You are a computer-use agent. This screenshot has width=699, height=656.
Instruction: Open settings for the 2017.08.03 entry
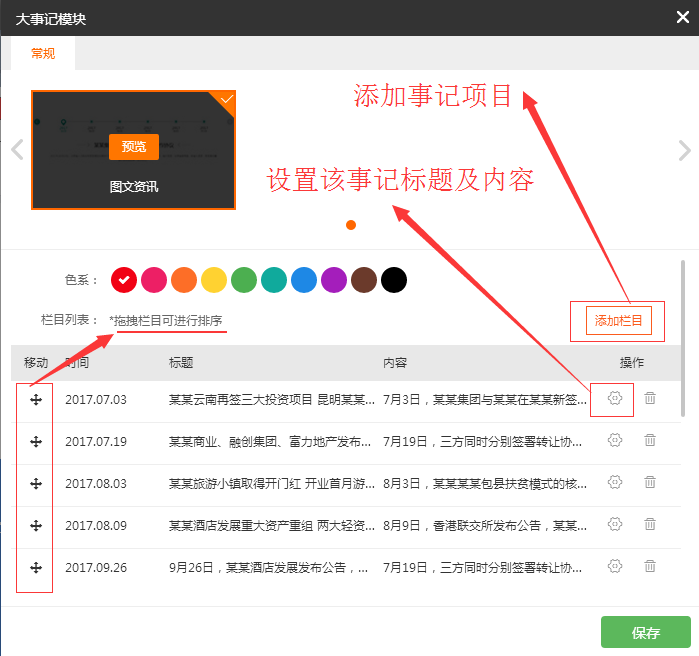point(615,482)
